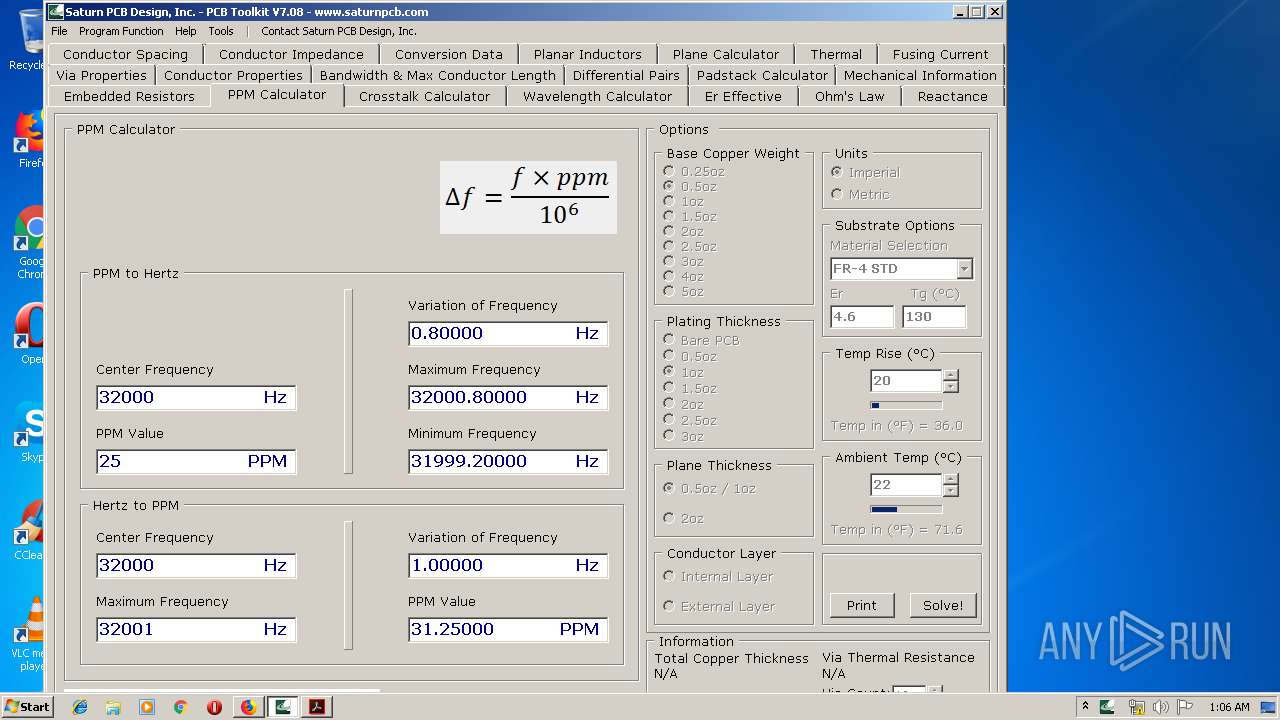Screen dimensions: 1280x720
Task: Switch to the Via Properties tab
Action: click(x=101, y=75)
